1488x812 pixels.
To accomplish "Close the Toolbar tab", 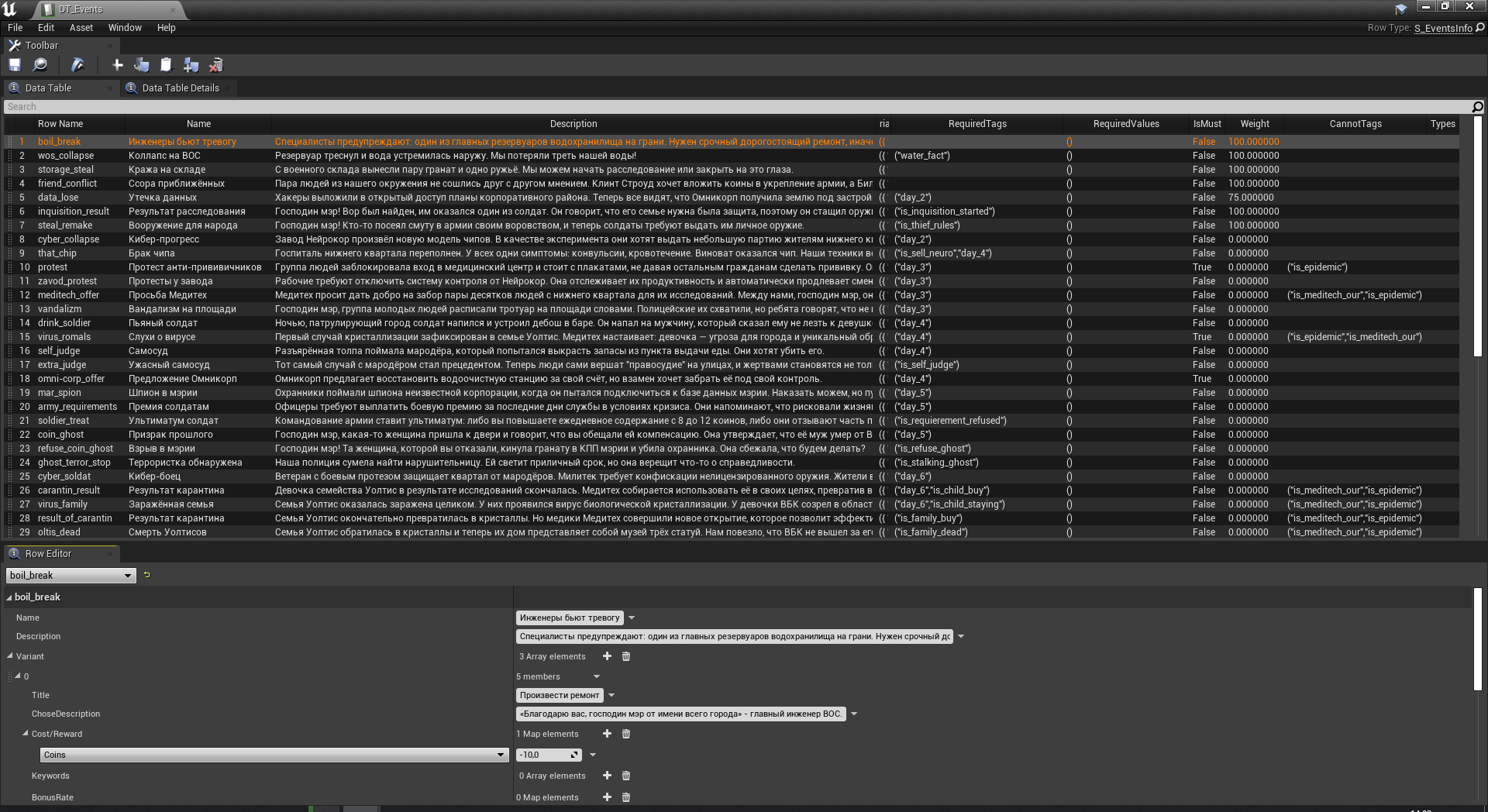I will click(x=110, y=46).
